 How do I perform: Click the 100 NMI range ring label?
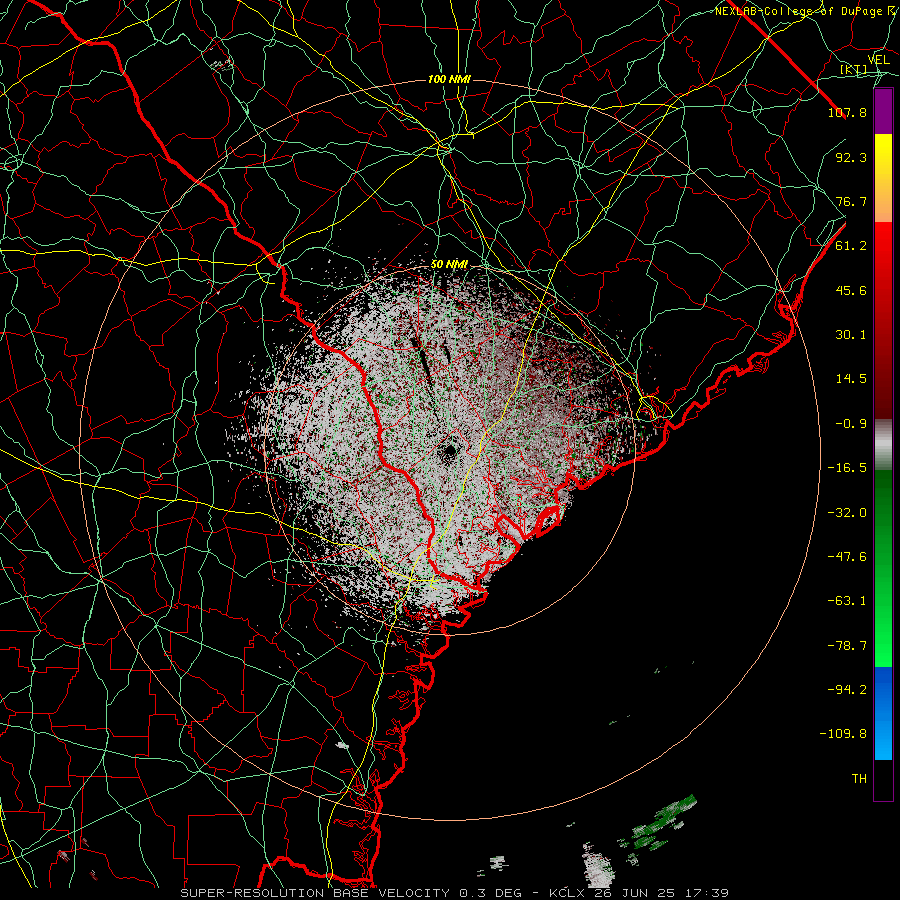click(449, 79)
